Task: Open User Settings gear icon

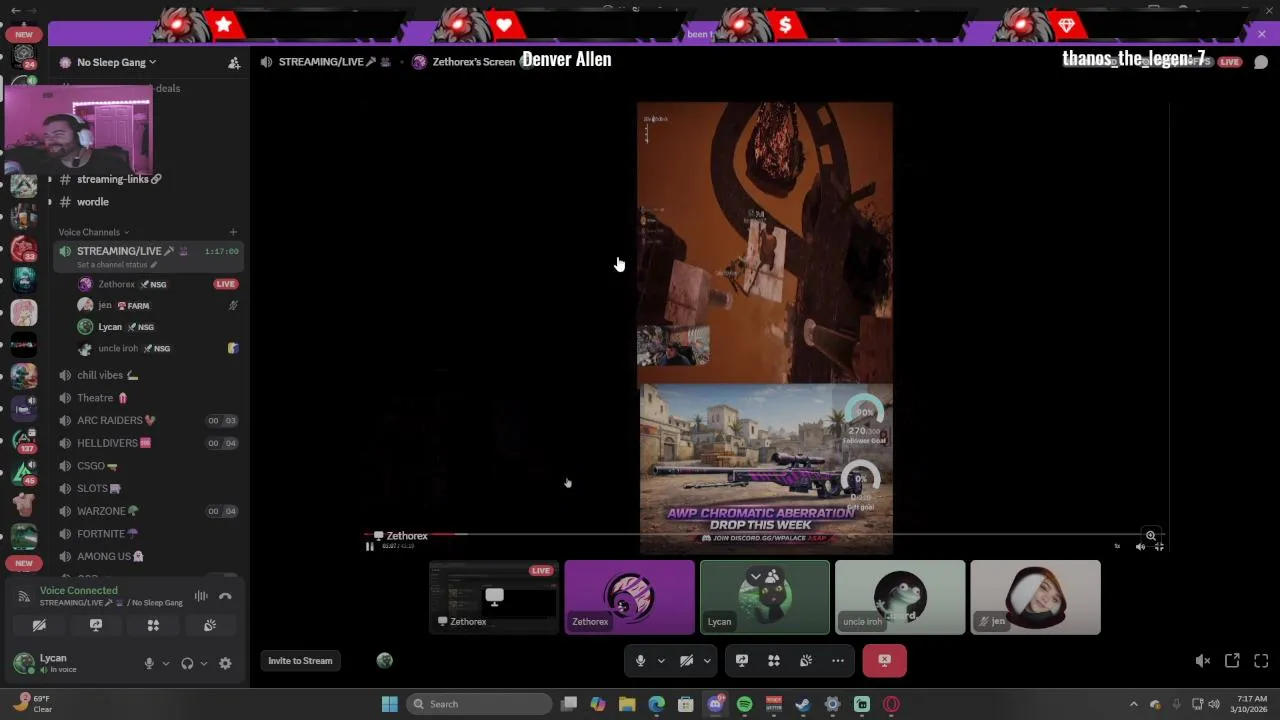Action: [225, 663]
